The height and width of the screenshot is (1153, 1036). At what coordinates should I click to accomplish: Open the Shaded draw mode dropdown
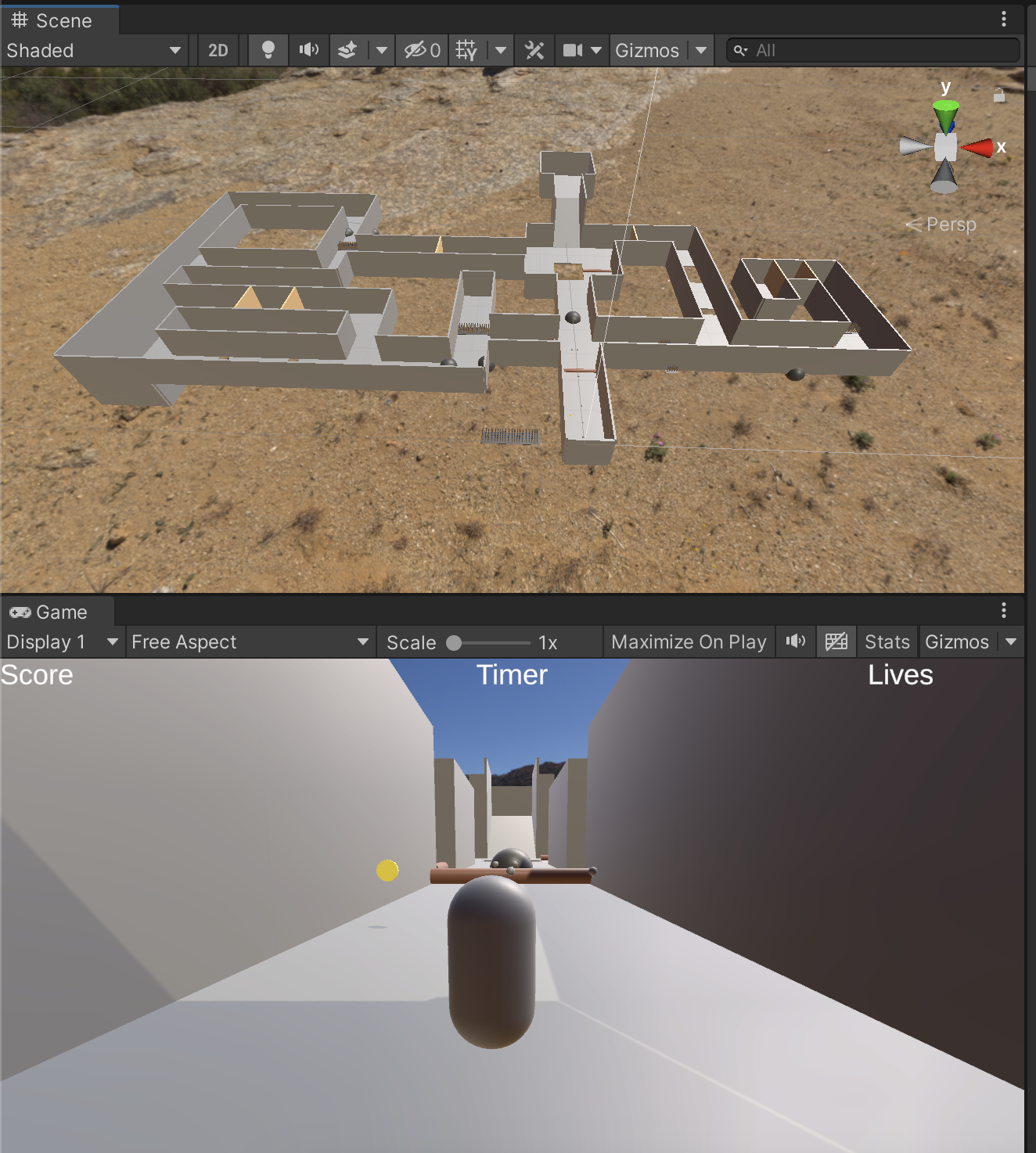point(94,50)
